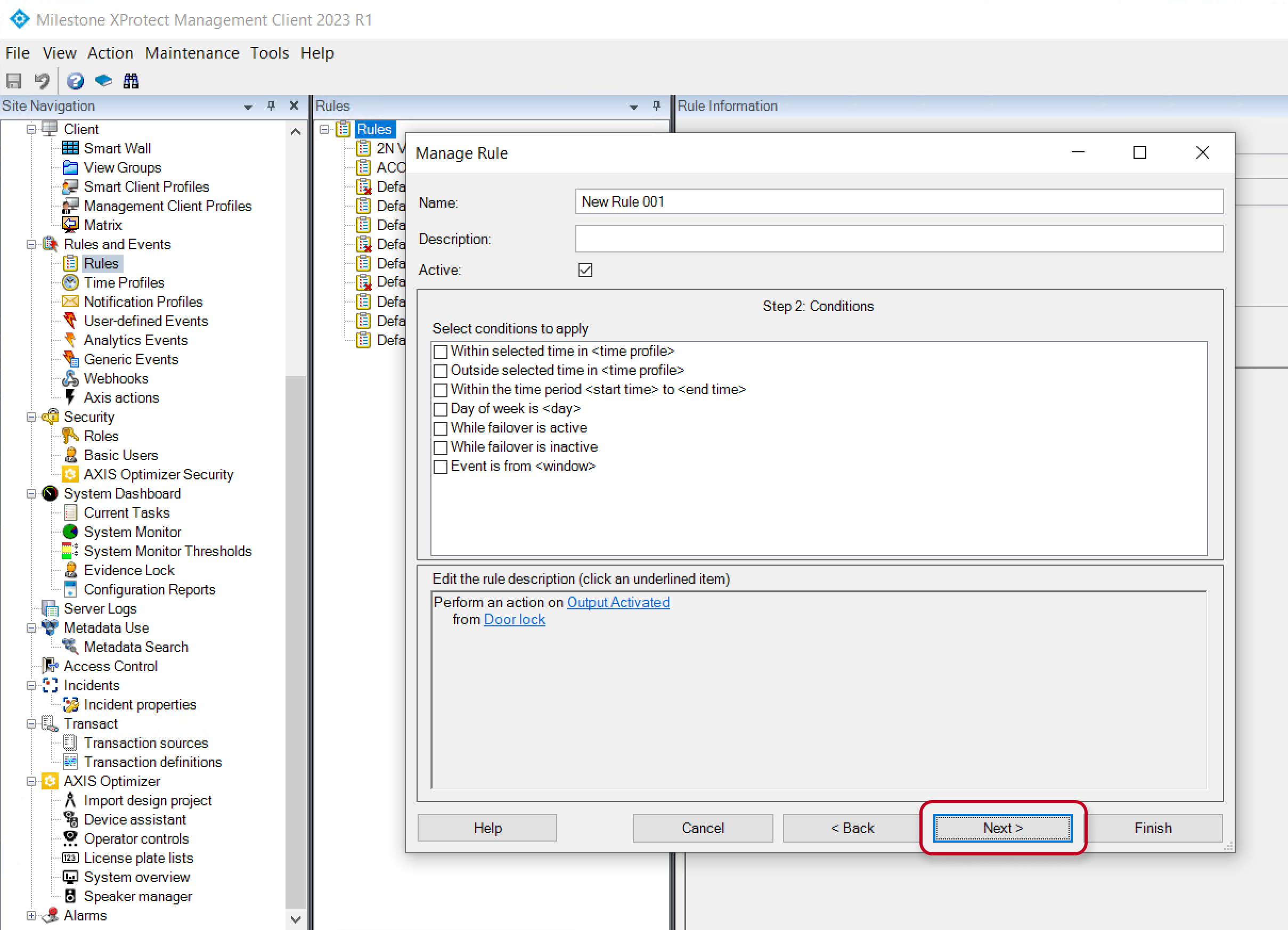Click the Device assistant icon
Viewport: 1288px width, 930px height.
coord(70,819)
